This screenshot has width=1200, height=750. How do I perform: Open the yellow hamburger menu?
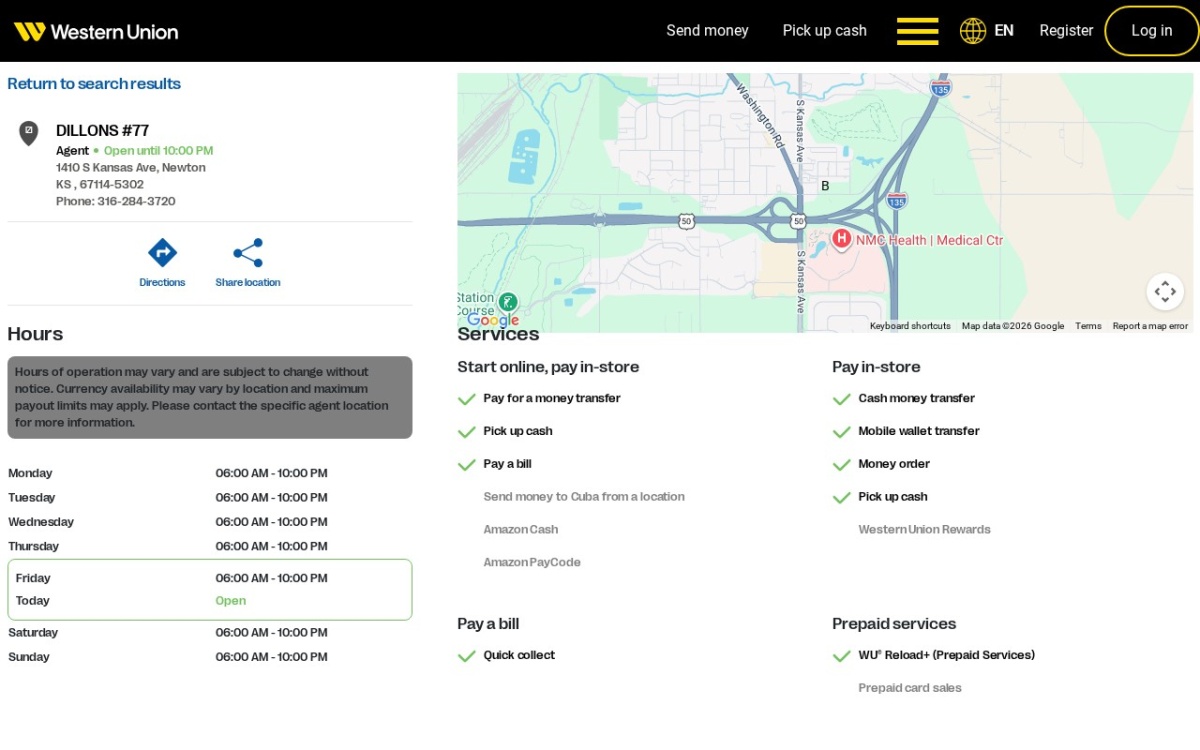(917, 31)
